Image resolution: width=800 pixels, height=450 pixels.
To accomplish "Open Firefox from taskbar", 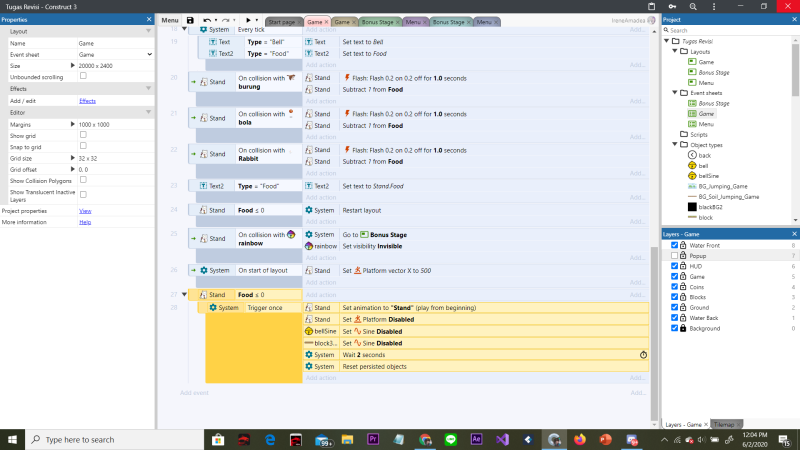I will tap(580, 439).
